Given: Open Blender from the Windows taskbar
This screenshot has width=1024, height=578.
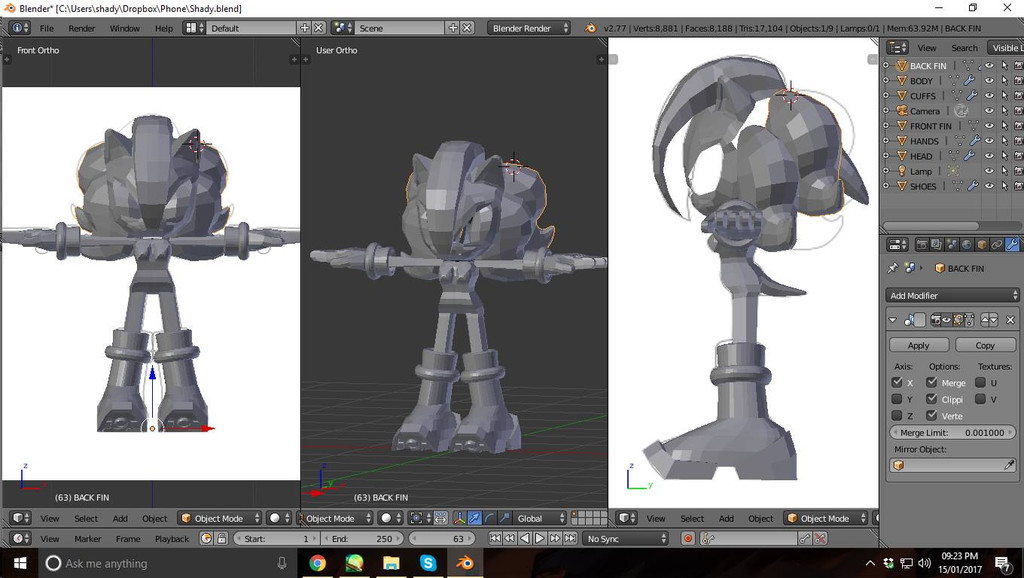Looking at the screenshot, I should pos(465,563).
